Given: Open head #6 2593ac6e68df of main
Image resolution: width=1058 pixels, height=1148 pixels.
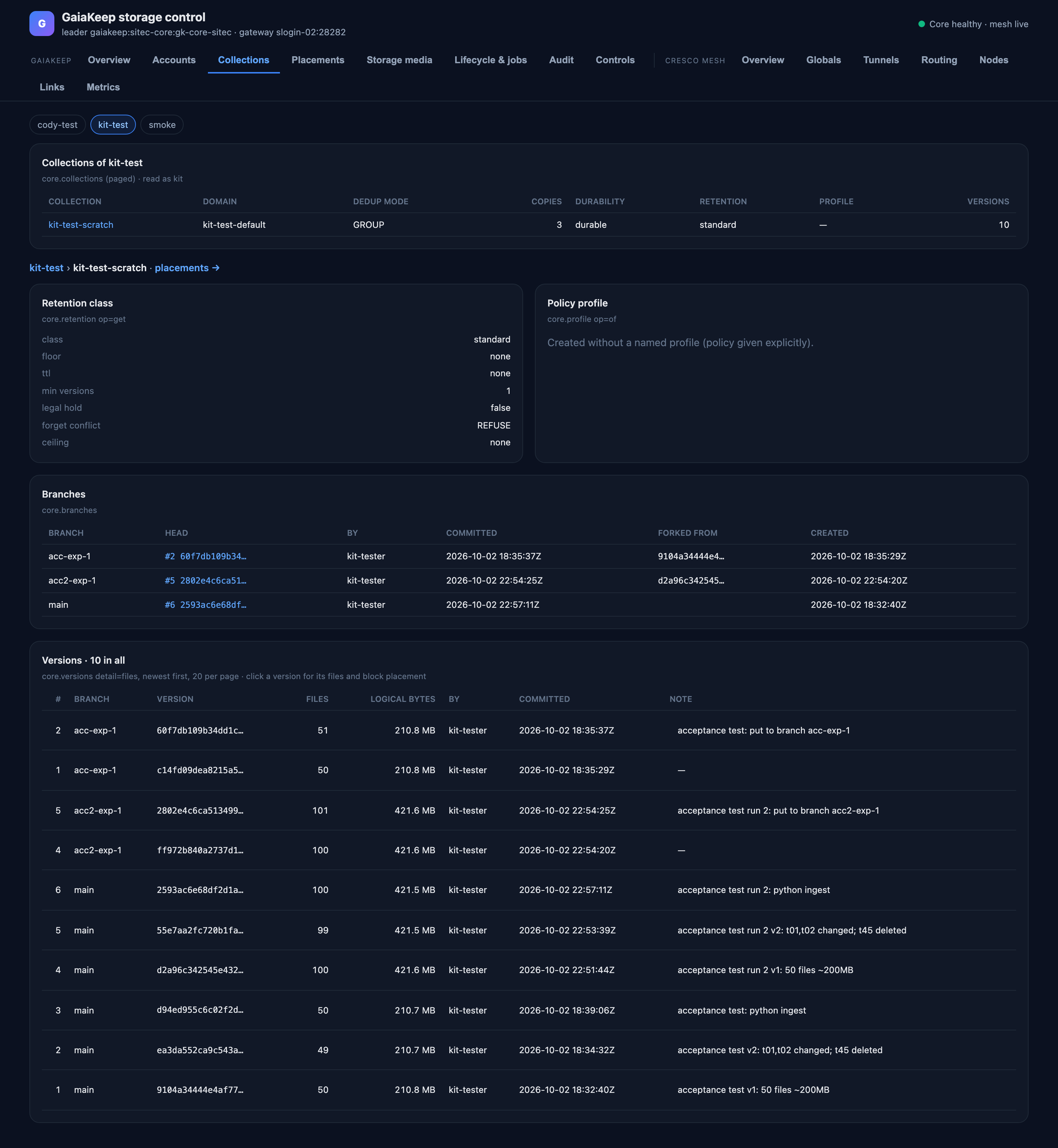Looking at the screenshot, I should pos(205,605).
